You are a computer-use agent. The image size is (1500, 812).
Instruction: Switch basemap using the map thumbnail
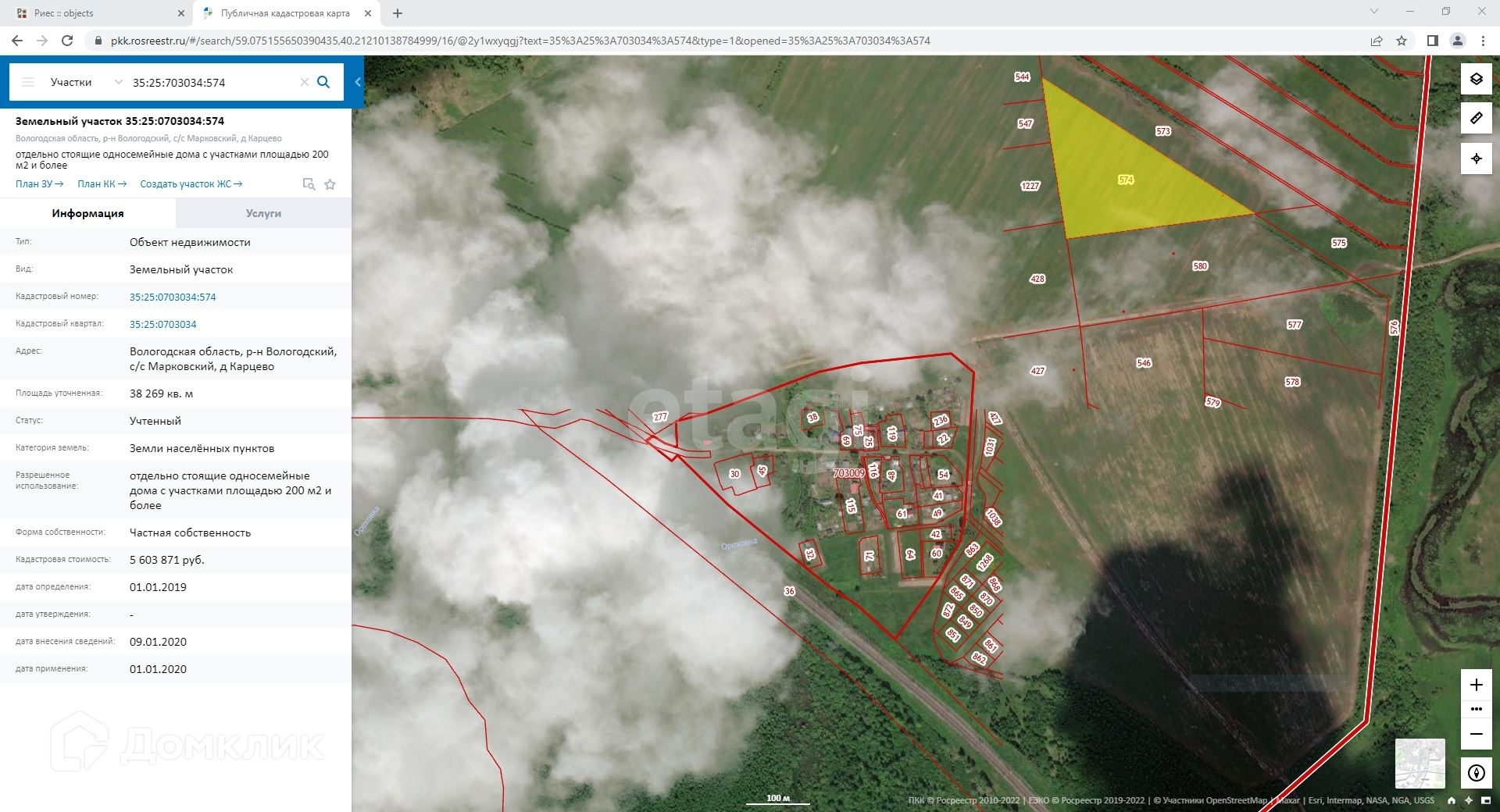tap(1420, 764)
